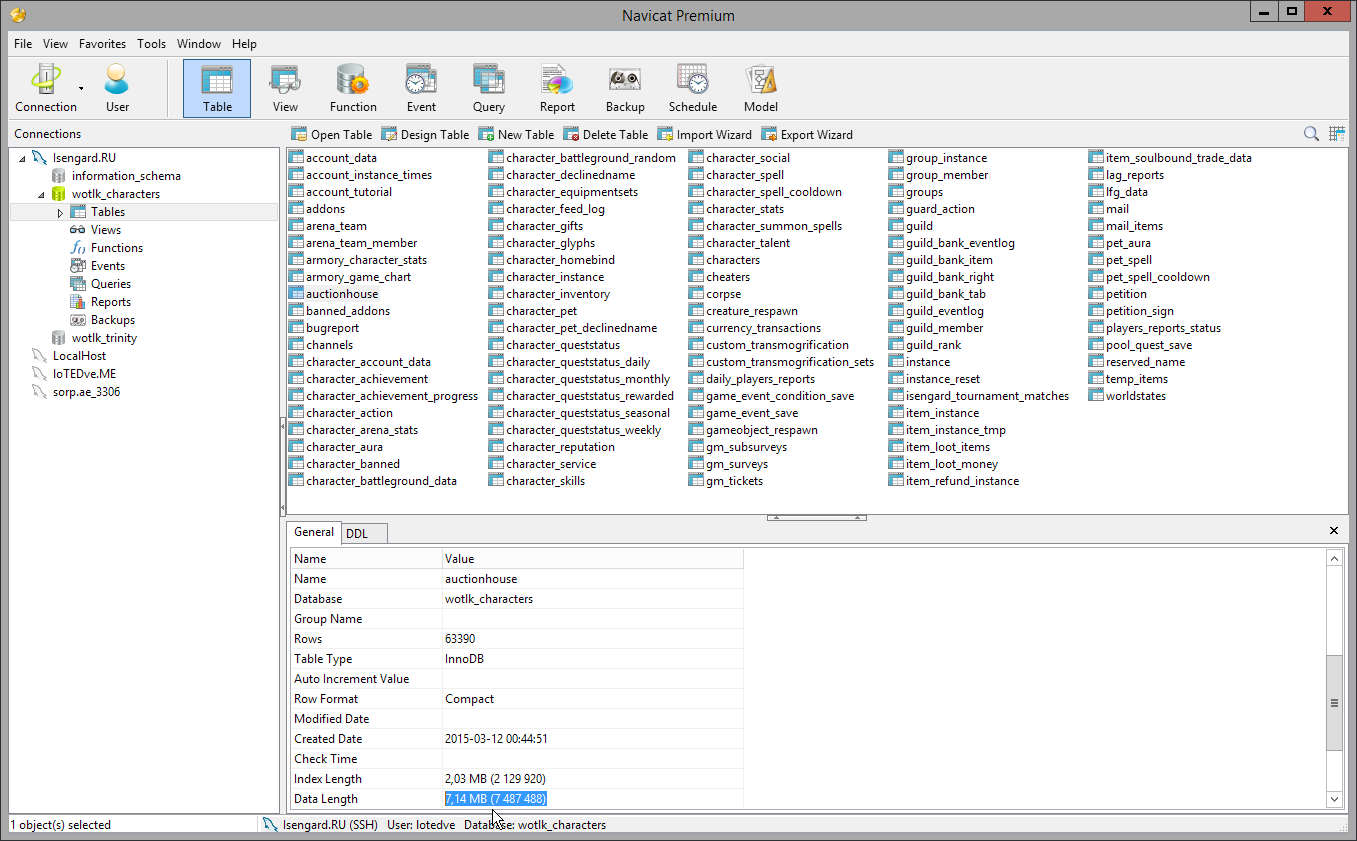Launch the Export Wizard
The width and height of the screenshot is (1357, 841).
[x=807, y=134]
